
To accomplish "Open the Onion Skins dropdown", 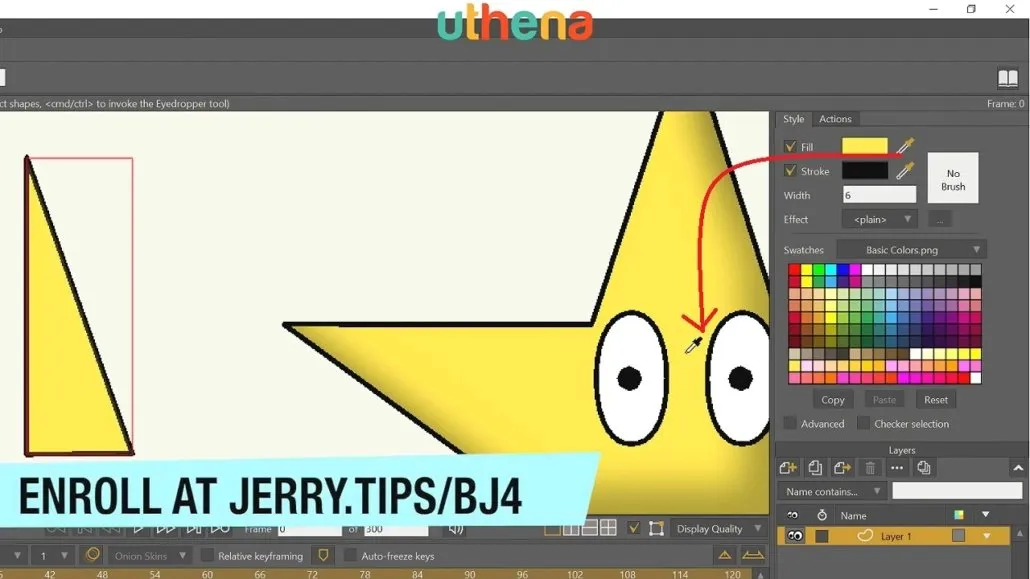I will click(x=149, y=555).
